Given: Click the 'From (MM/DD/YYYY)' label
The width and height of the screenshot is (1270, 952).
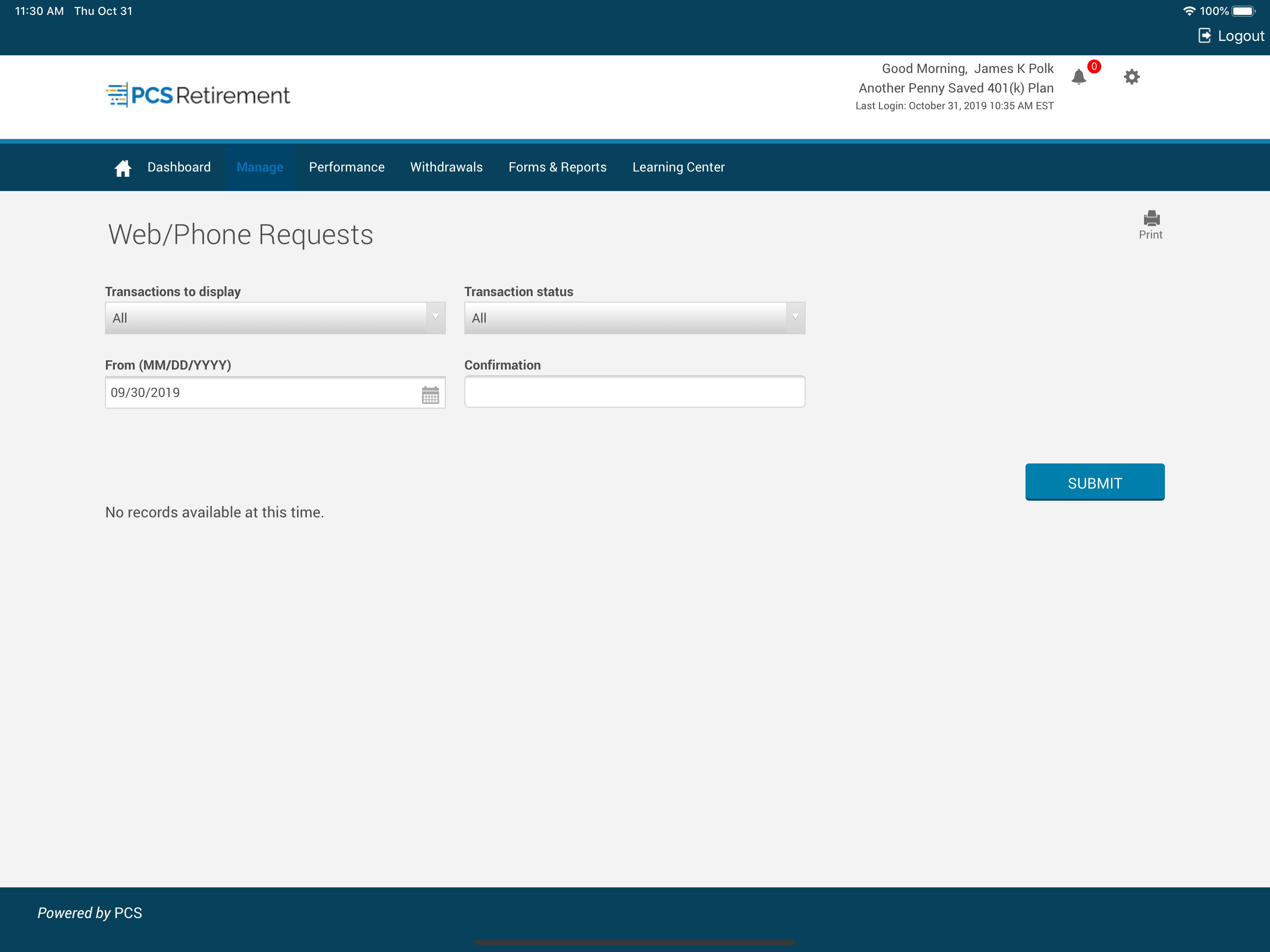Looking at the screenshot, I should click(x=168, y=365).
